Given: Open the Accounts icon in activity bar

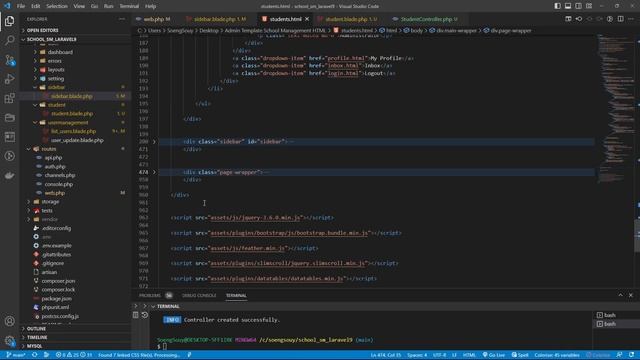Looking at the screenshot, I should coord(9,321).
